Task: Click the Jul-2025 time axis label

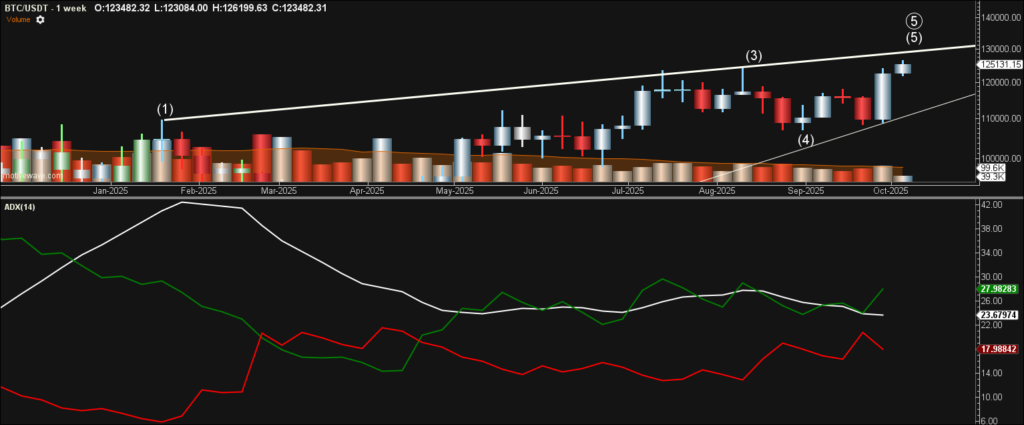Action: [x=628, y=191]
